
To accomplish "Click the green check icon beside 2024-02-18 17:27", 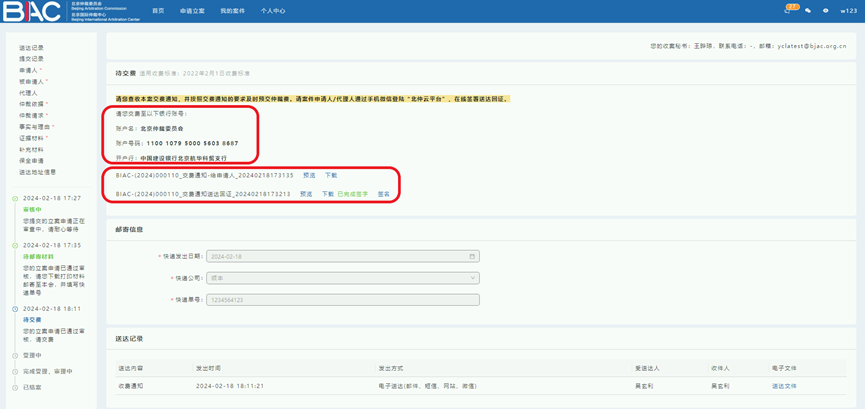I will tap(15, 198).
